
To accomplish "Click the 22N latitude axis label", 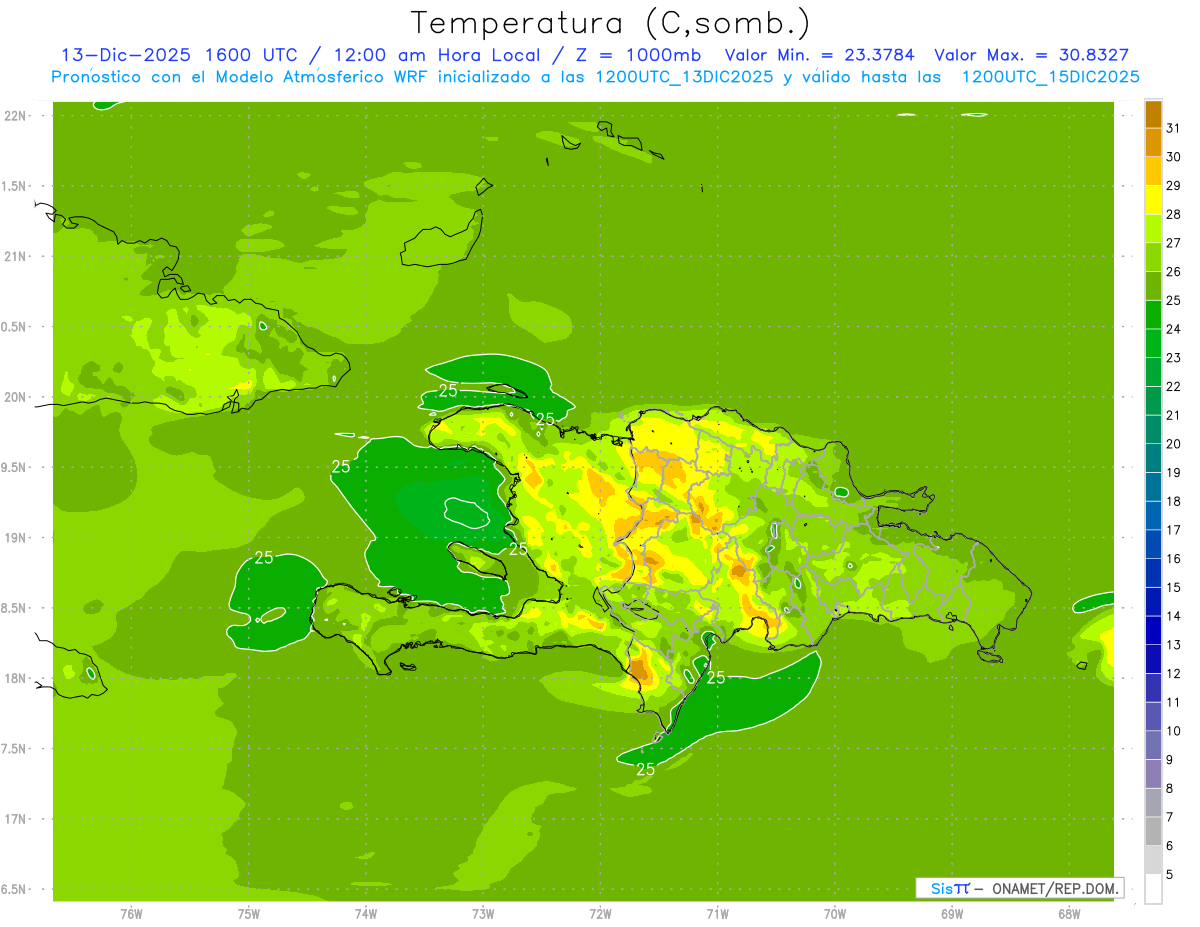I will (x=16, y=116).
